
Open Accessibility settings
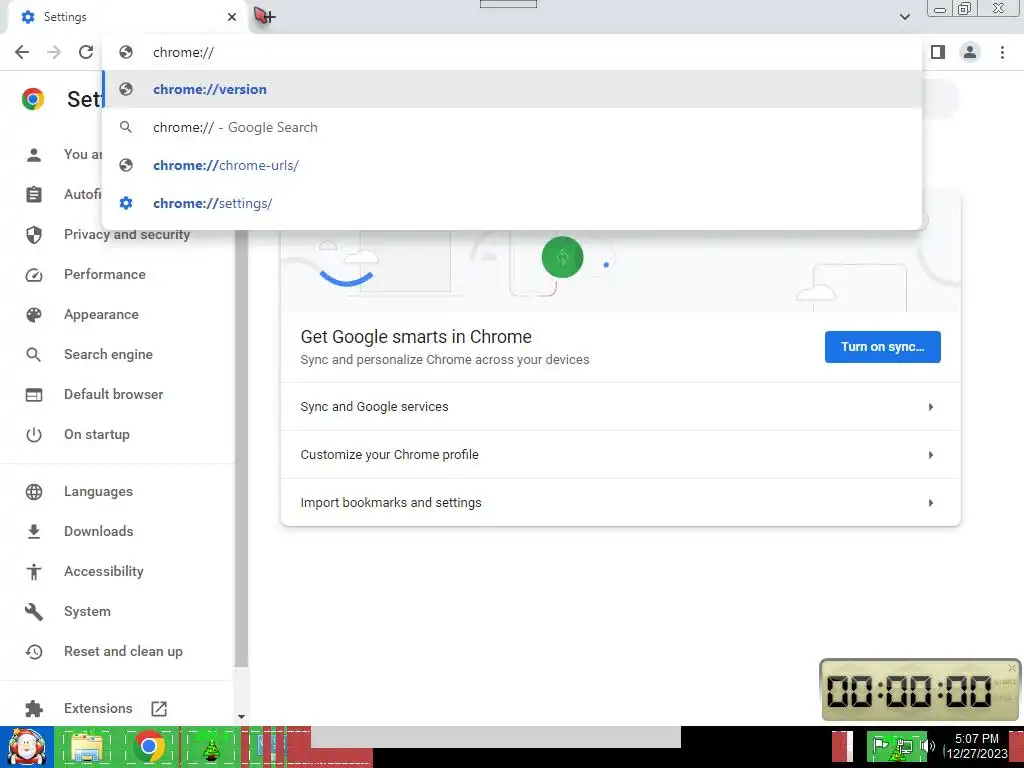click(104, 571)
